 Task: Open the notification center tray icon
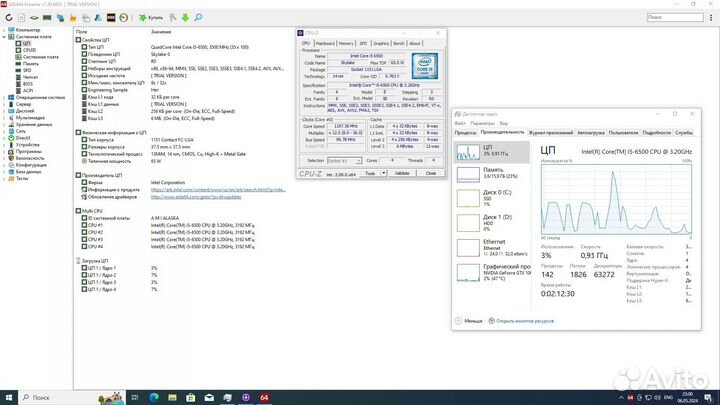pyautogui.click(x=708, y=397)
